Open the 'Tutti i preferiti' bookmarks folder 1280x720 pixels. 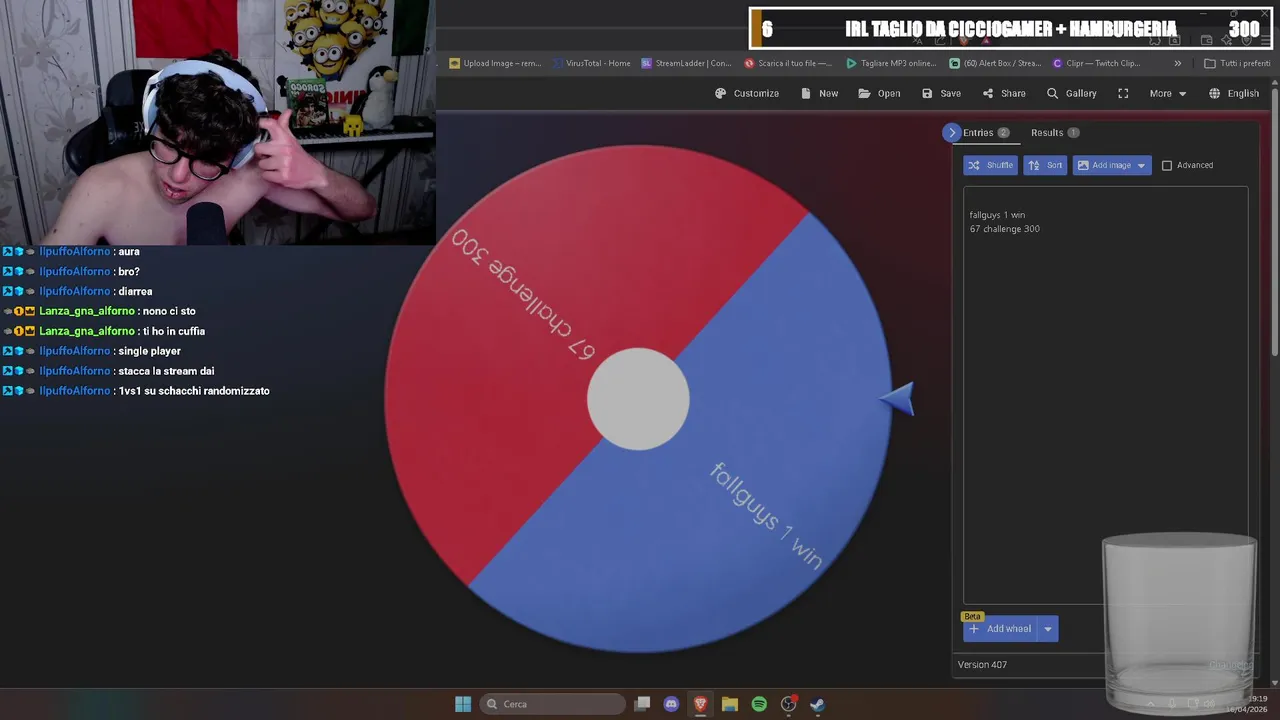(x=1237, y=63)
